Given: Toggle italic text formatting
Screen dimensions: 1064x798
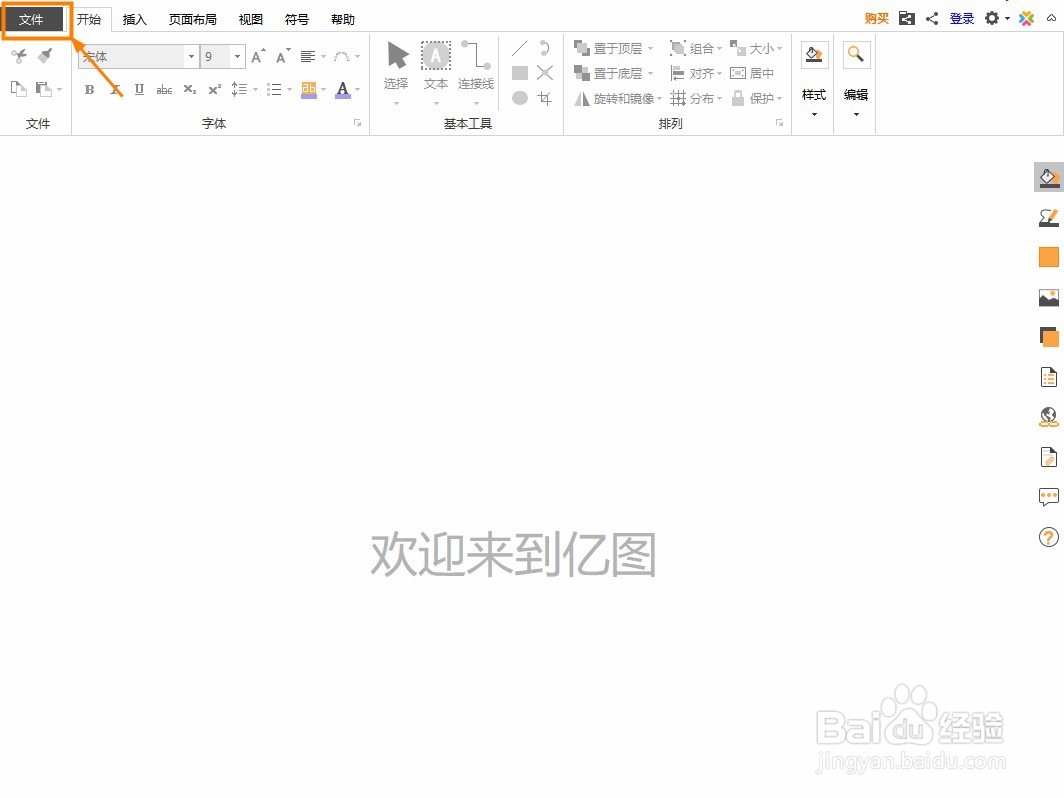Looking at the screenshot, I should click(x=114, y=90).
